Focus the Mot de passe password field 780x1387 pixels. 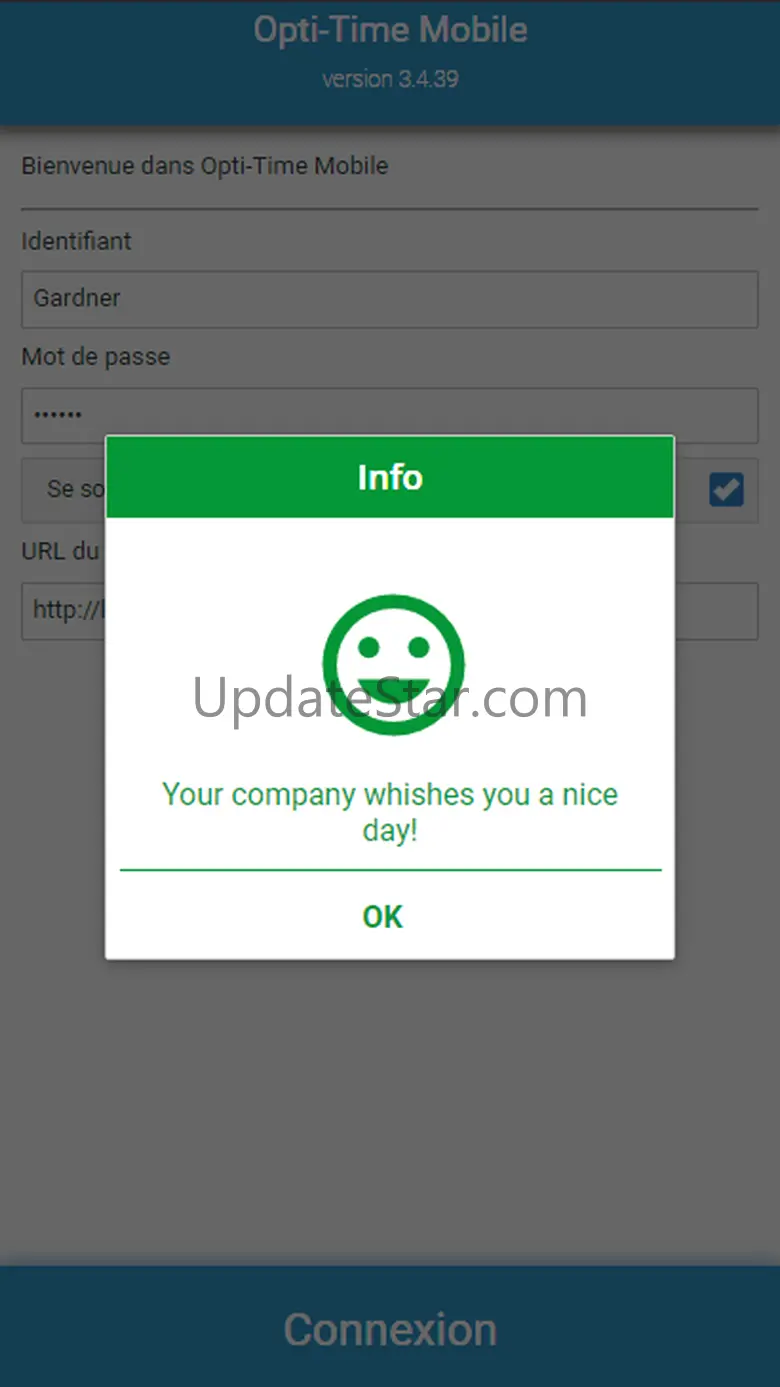pyautogui.click(x=390, y=415)
